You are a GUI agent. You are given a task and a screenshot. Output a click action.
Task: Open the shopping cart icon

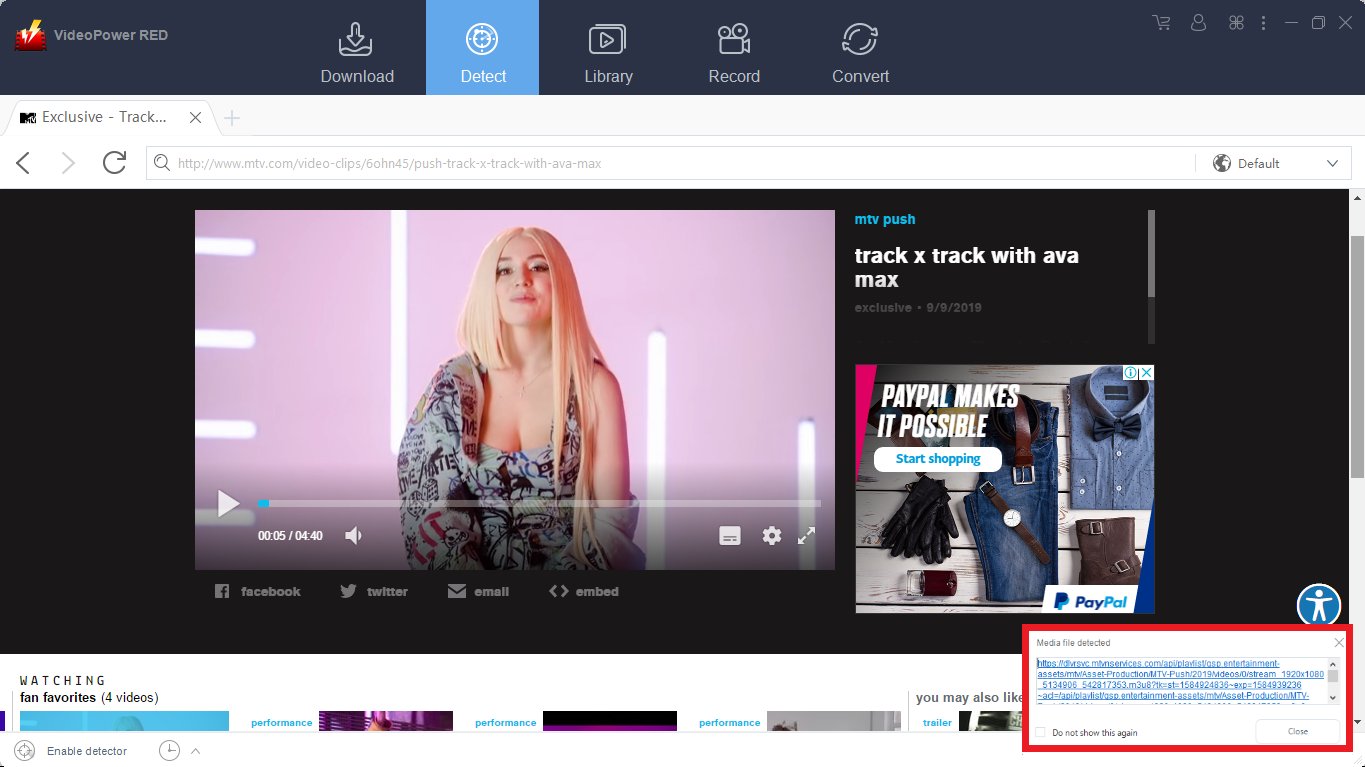tap(1161, 22)
